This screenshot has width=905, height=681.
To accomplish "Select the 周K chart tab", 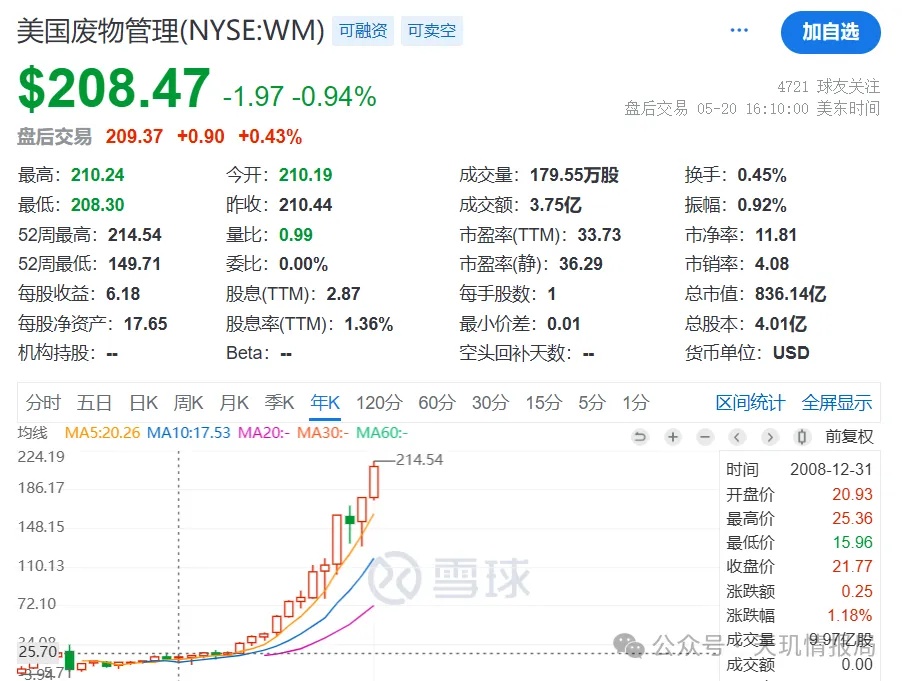I will point(188,402).
